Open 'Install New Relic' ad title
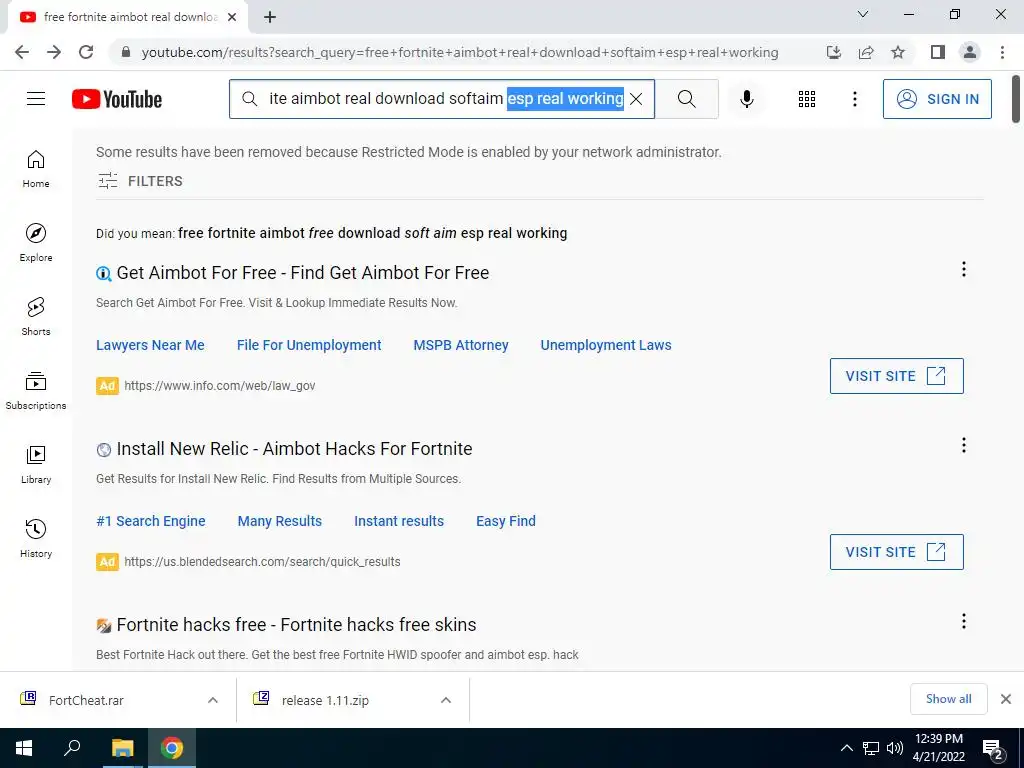Image resolution: width=1024 pixels, height=768 pixels. (294, 449)
